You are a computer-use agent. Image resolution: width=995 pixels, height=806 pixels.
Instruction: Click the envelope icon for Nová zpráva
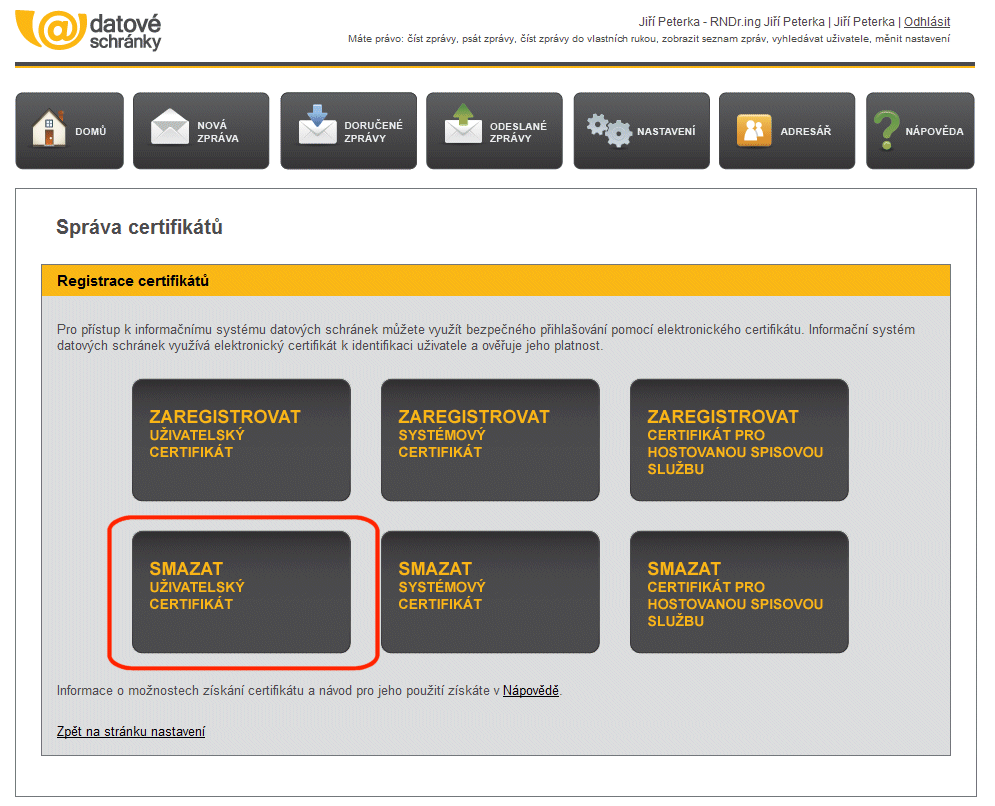coord(169,126)
